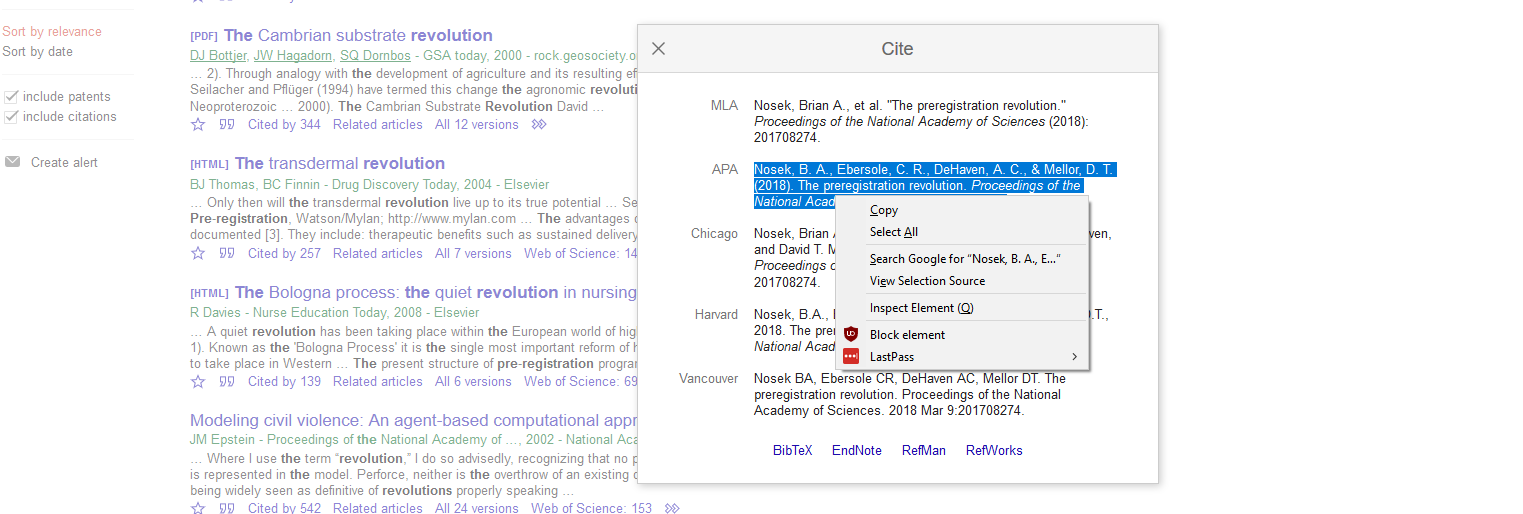The width and height of the screenshot is (1523, 514).
Task: Save the Cambrian substrate result with the star icon
Action: [x=198, y=125]
